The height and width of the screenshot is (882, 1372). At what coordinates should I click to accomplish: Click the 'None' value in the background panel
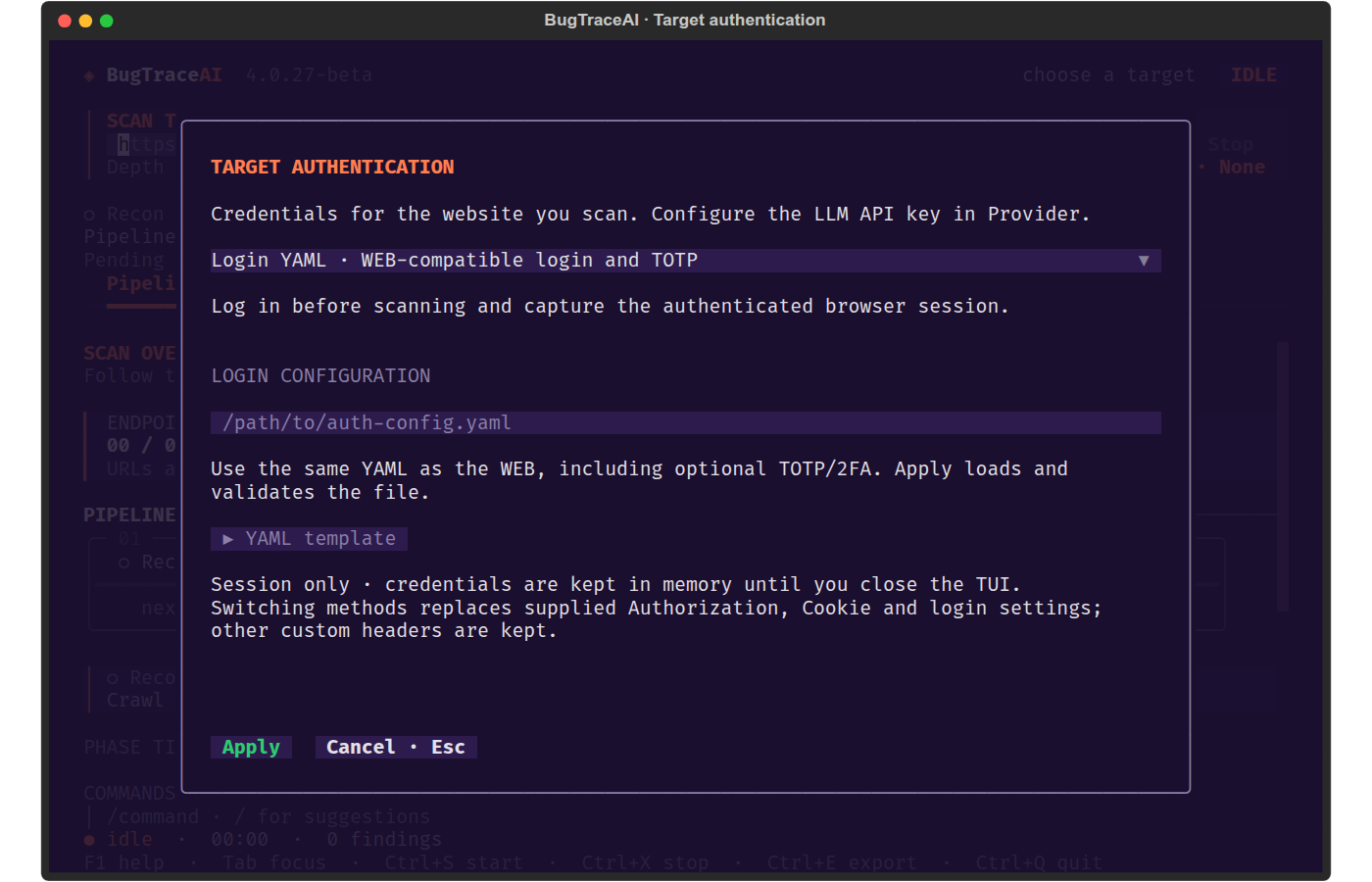1242,167
